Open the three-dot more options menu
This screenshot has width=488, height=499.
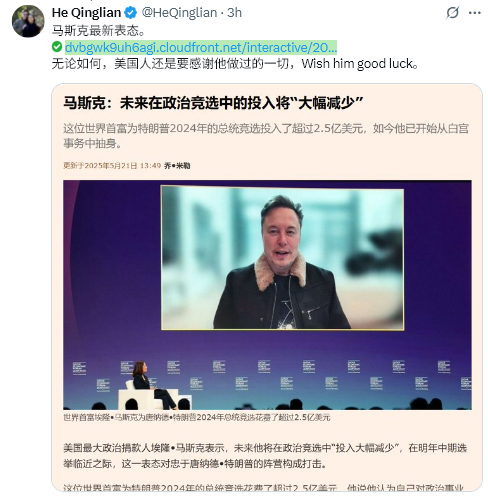pos(475,13)
